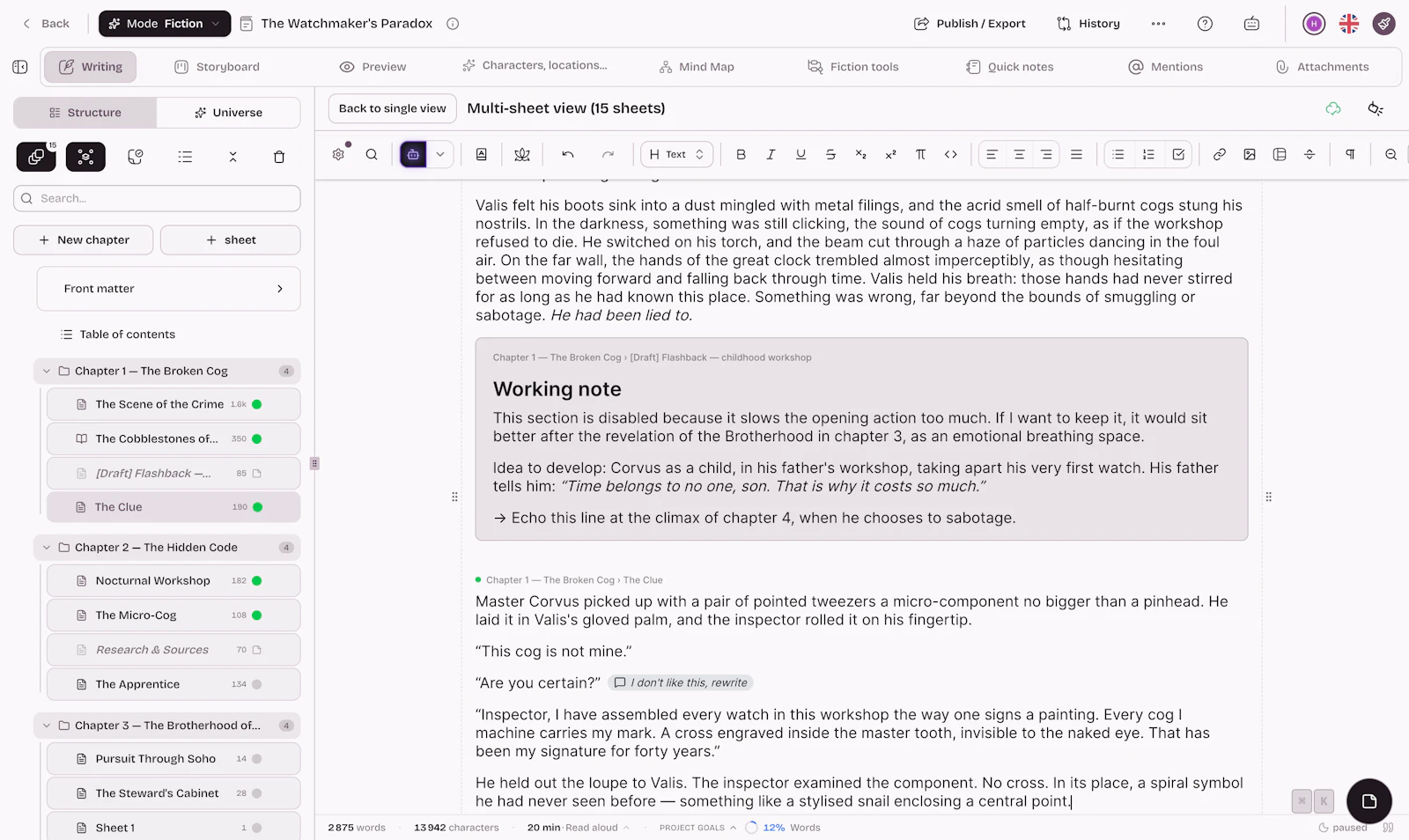
Task: Open Characters, locations tab
Action: coord(535,65)
